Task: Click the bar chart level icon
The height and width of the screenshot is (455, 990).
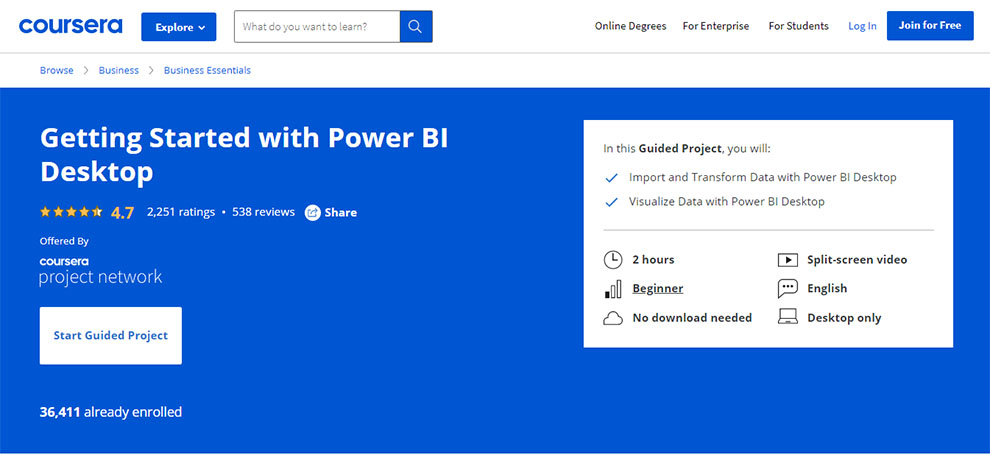Action: point(613,288)
